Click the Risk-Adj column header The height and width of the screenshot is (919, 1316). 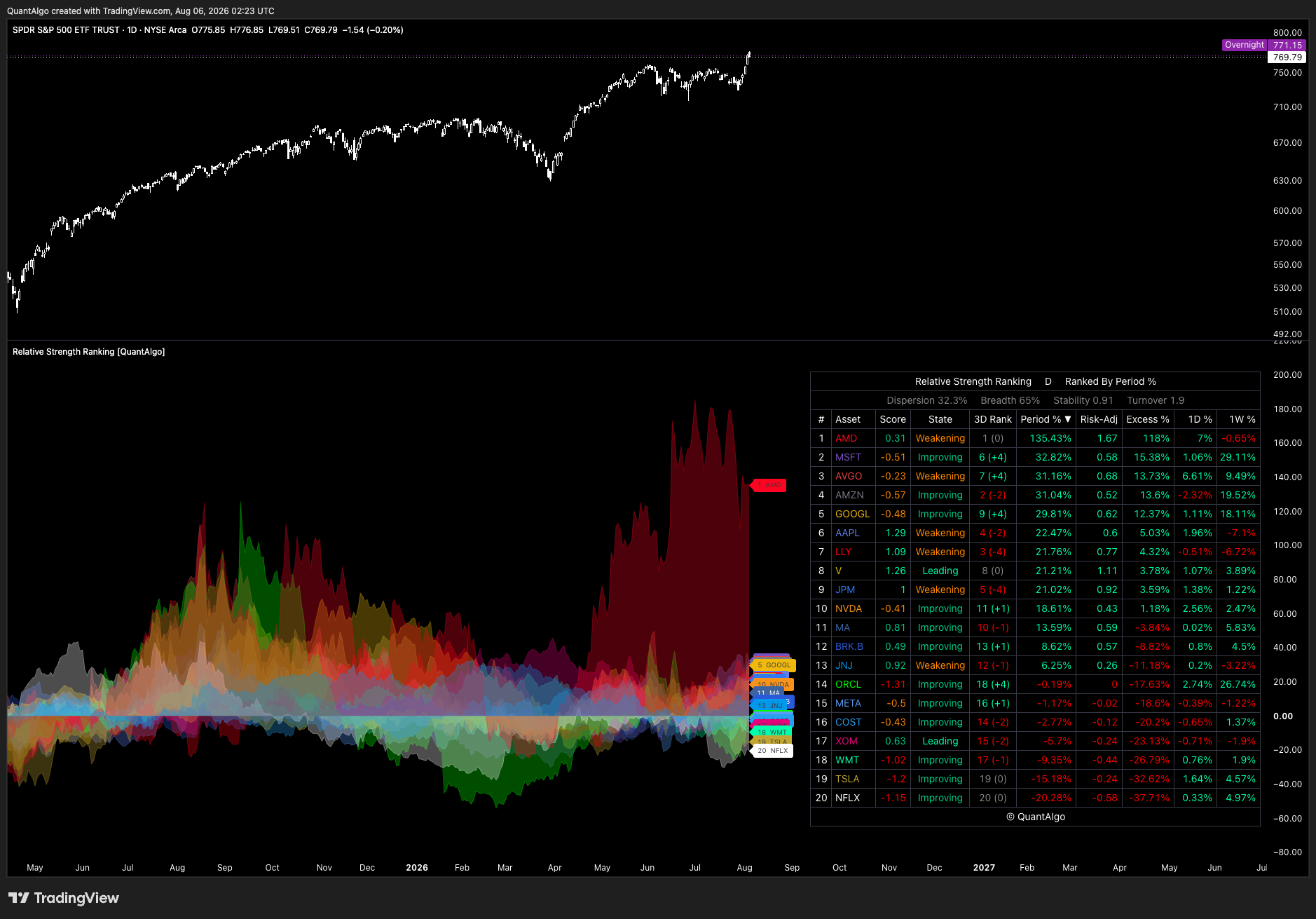(1098, 419)
